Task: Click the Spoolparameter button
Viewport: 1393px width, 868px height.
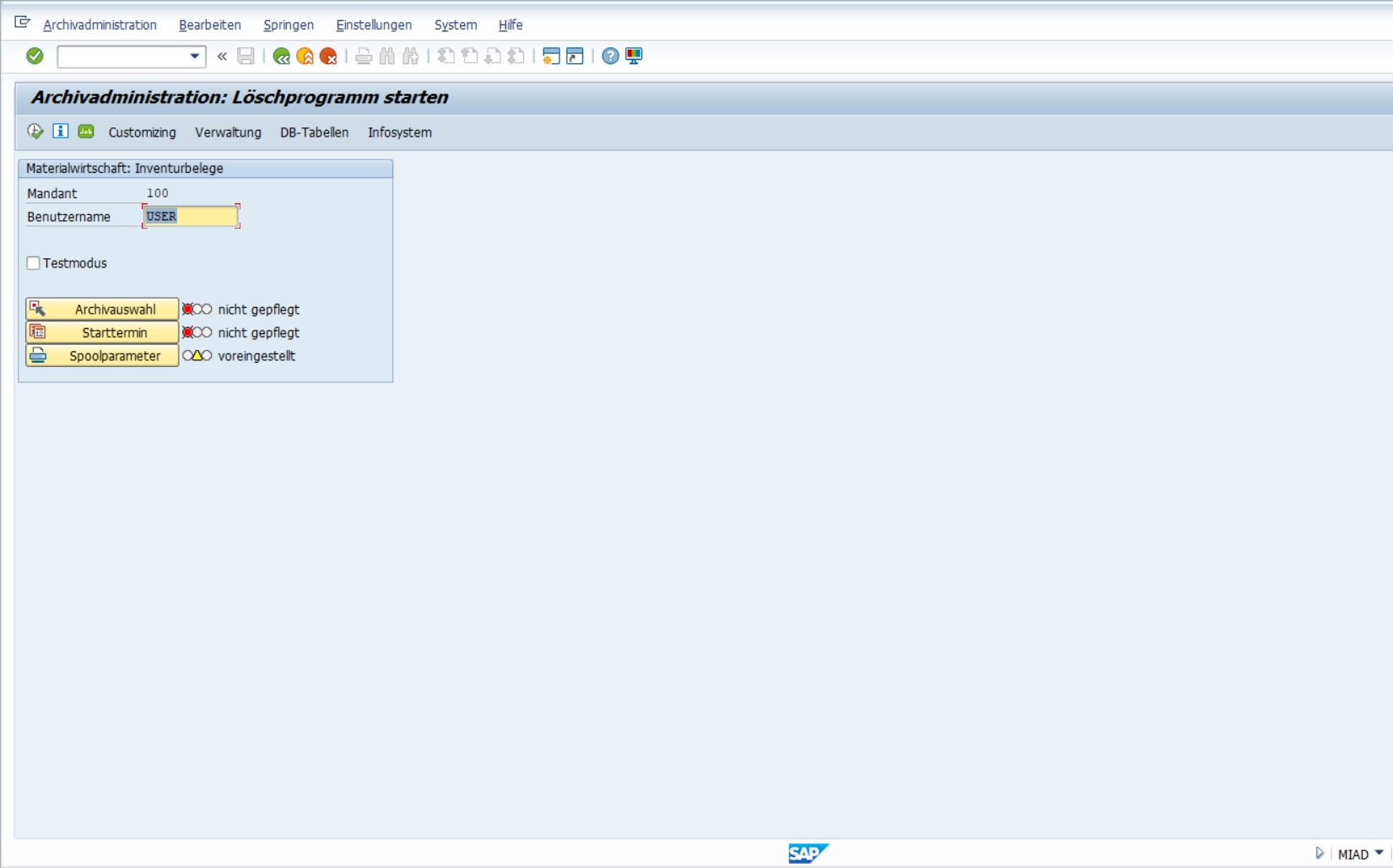Action: [x=102, y=355]
